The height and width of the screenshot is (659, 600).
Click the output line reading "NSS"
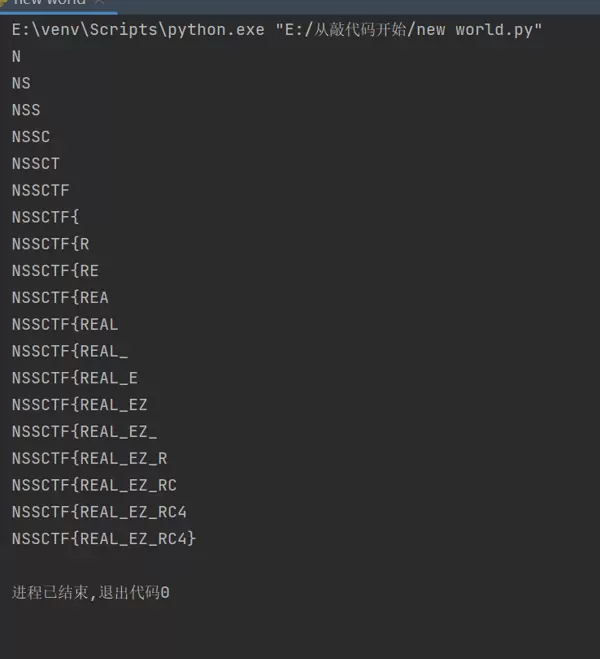[26, 110]
